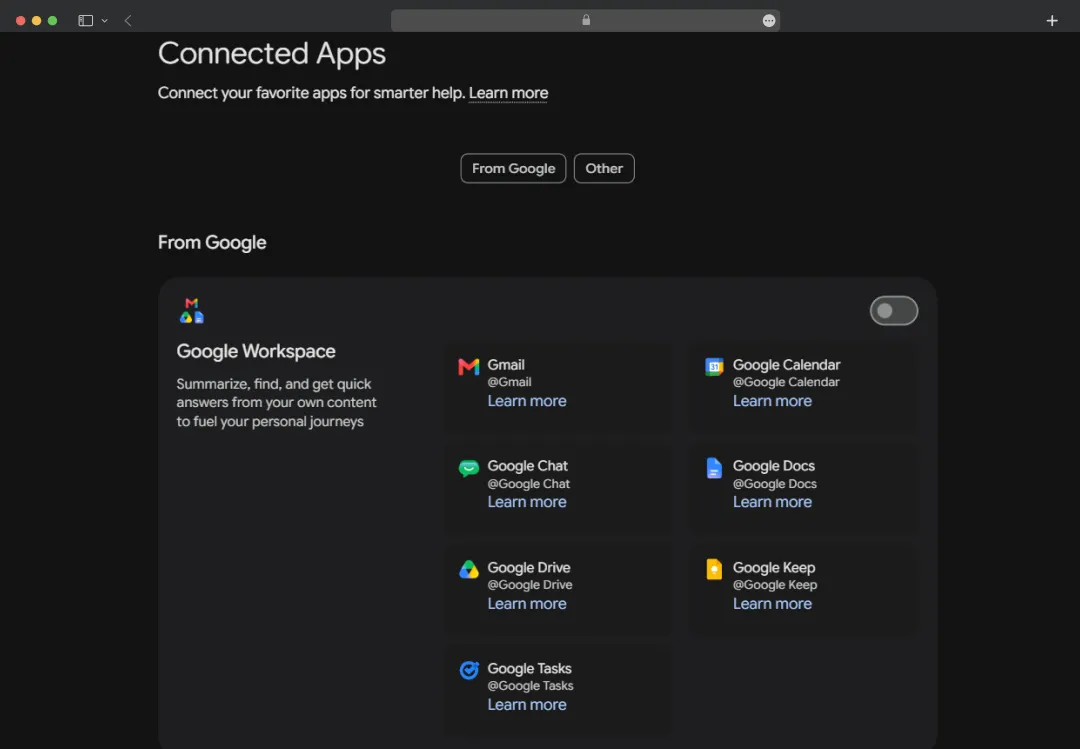
Task: Open Learn more link under Google Keep
Action: tap(772, 604)
